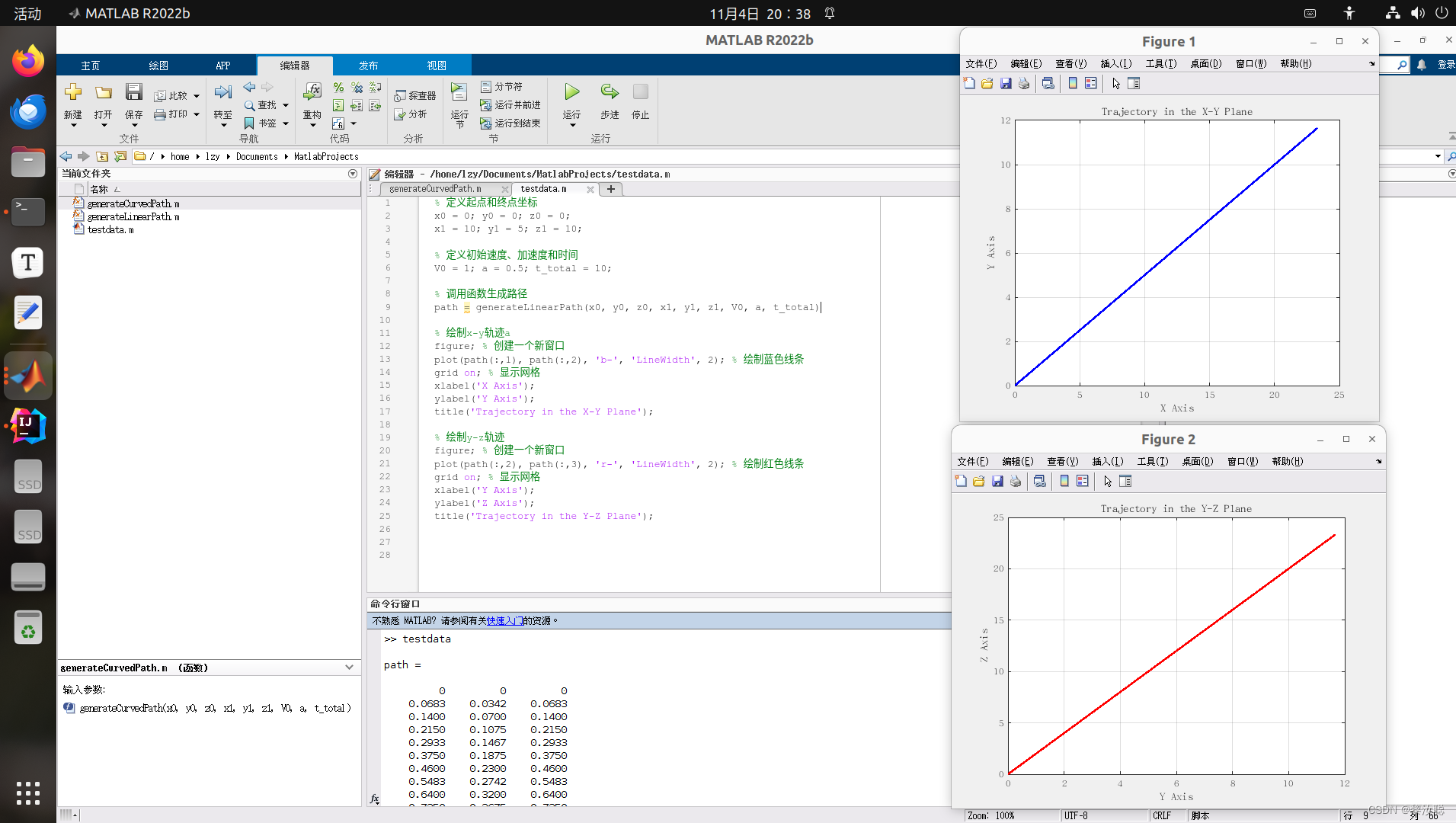Click the 分节符 (Section Break) button
Image resolution: width=1456 pixels, height=823 pixels.
coord(502,87)
